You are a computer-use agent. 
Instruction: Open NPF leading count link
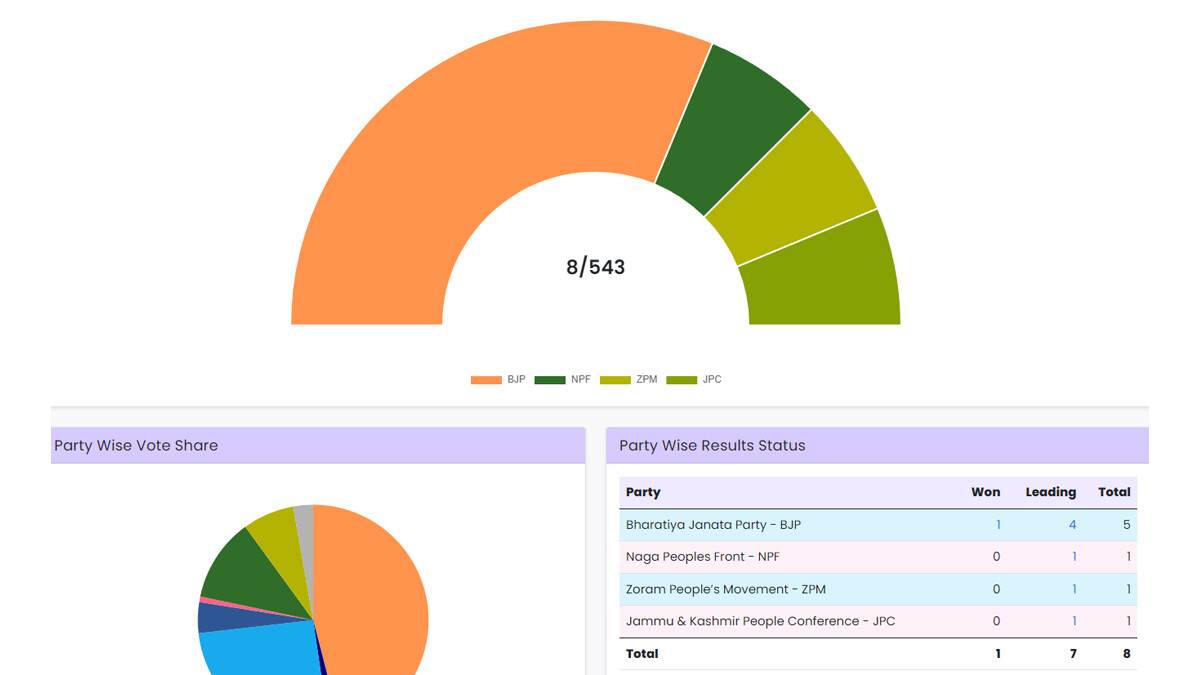[x=1074, y=557]
